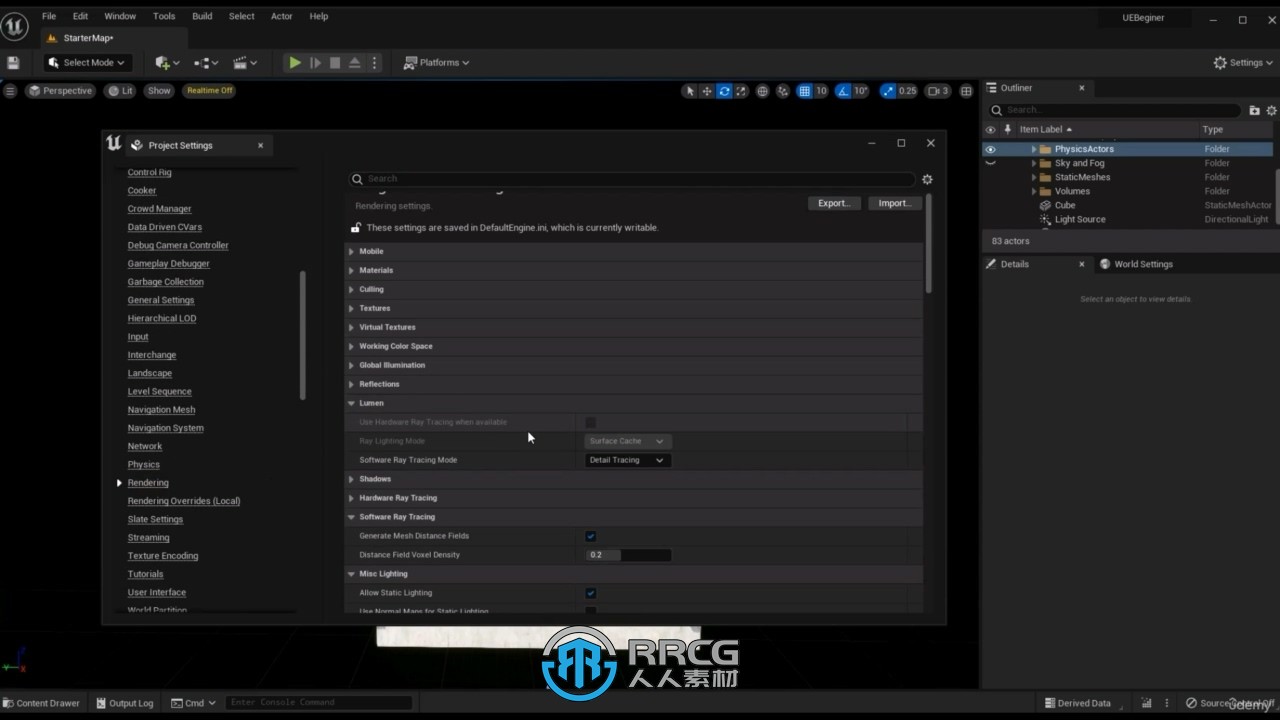Click the Project Settings search field
The image size is (1280, 720).
point(632,179)
